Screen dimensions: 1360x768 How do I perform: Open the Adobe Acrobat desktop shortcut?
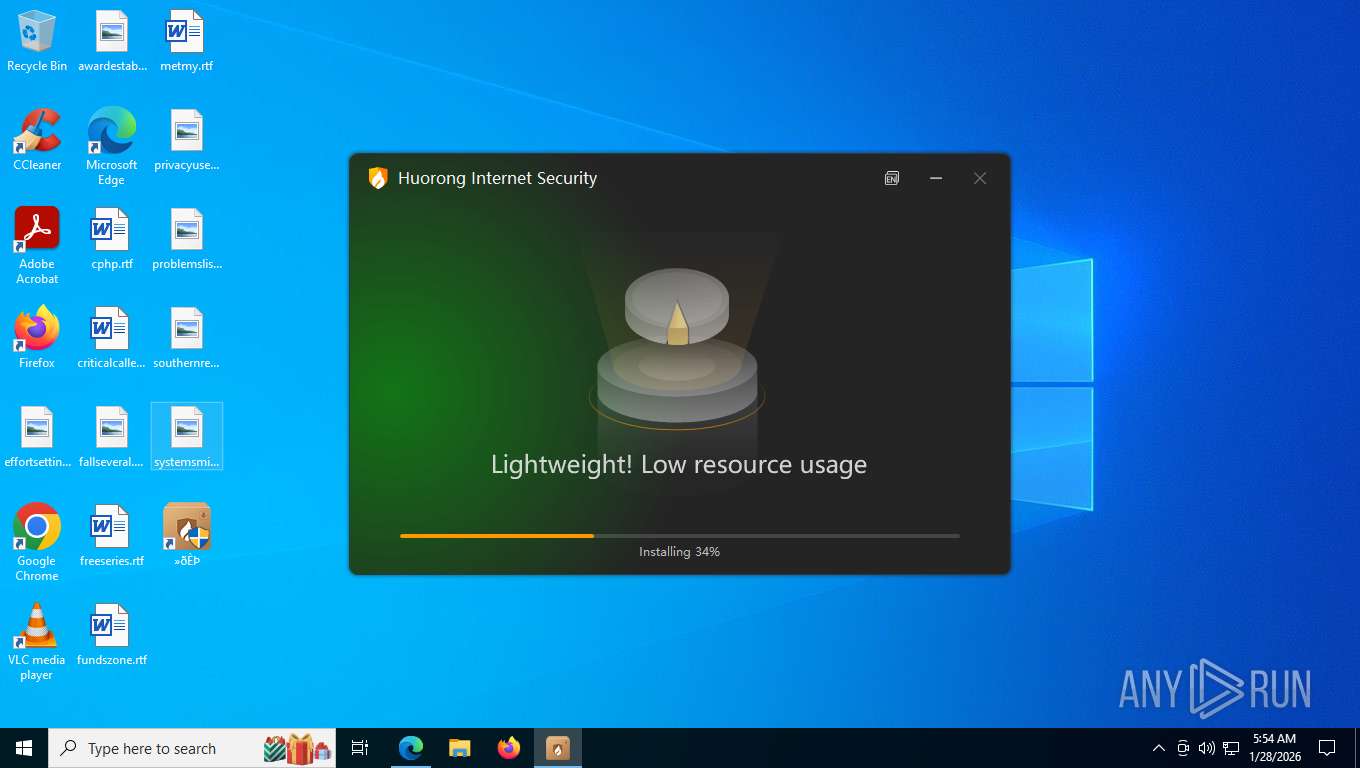37,246
